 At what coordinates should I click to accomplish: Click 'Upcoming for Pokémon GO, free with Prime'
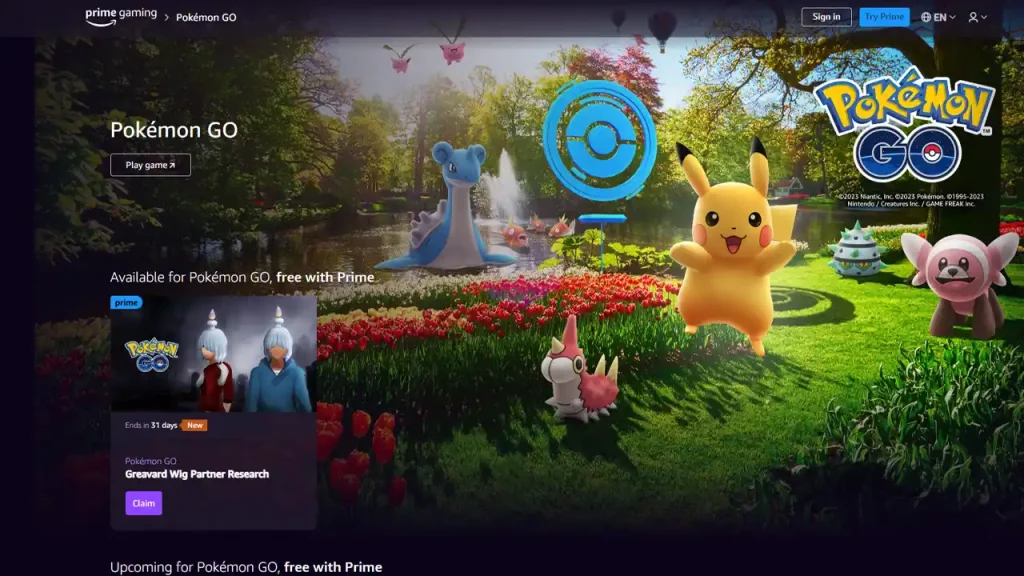pyautogui.click(x=246, y=567)
